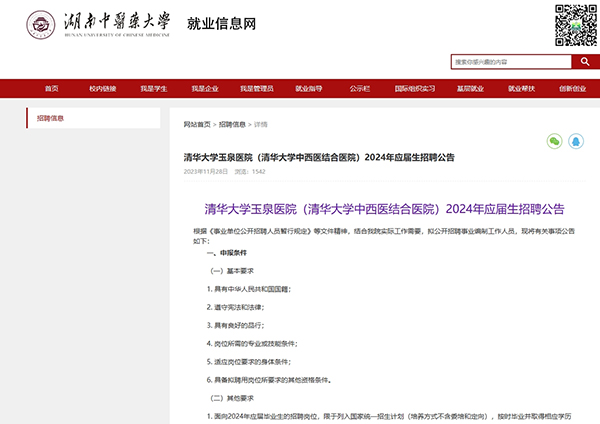This screenshot has width=600, height=424.
Task: Click 招聘信息 in the left sidebar
Action: coord(51,118)
